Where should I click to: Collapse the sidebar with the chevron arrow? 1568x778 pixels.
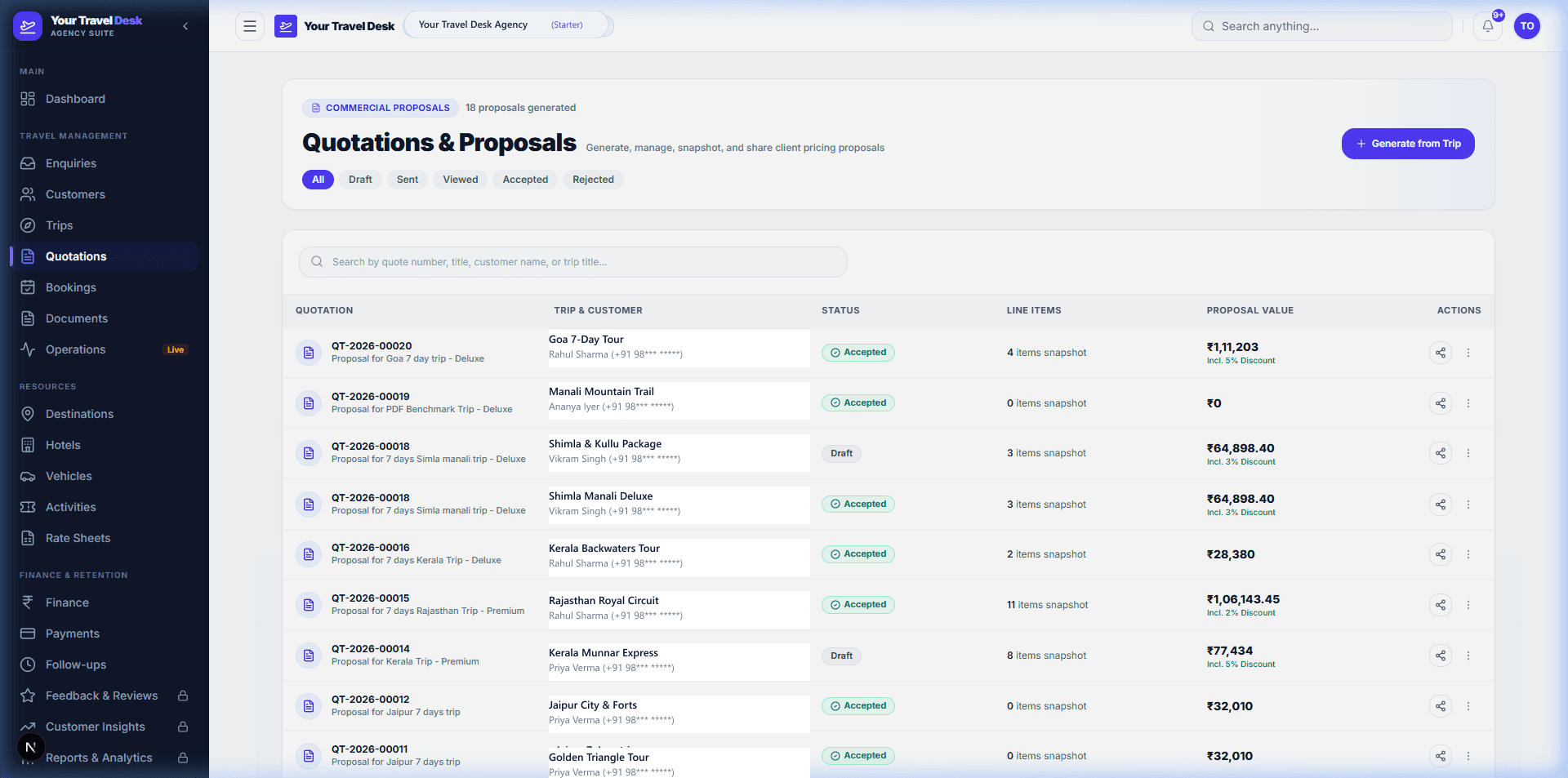[x=185, y=26]
